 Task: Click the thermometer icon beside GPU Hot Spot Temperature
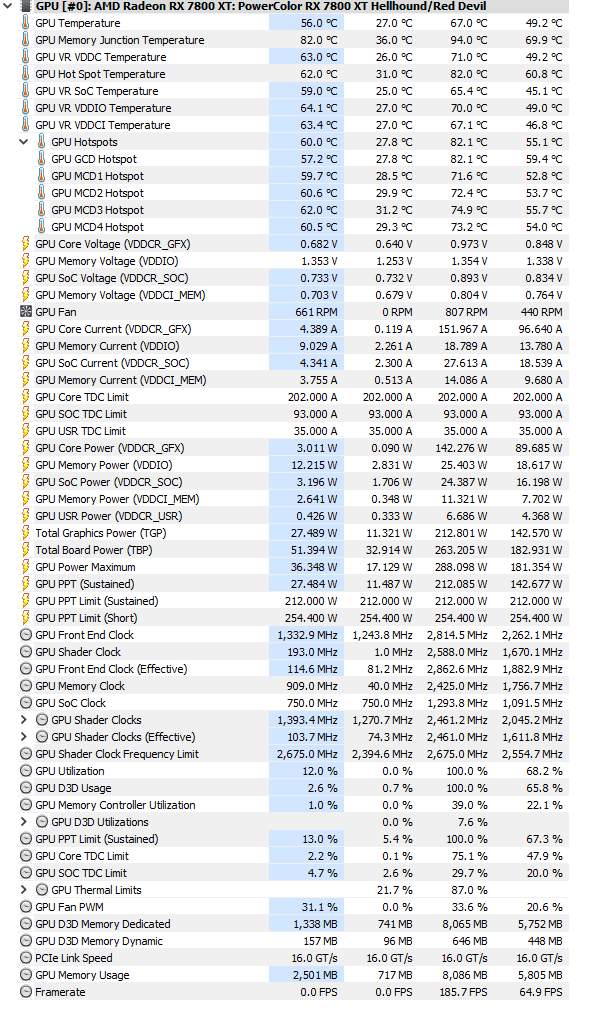[26, 74]
